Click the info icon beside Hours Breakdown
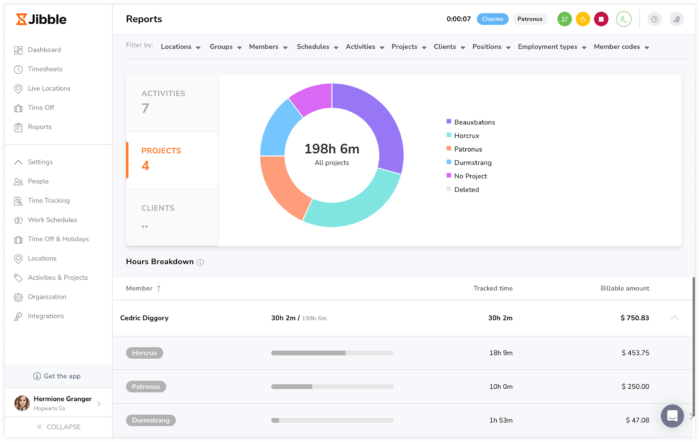 coord(201,263)
